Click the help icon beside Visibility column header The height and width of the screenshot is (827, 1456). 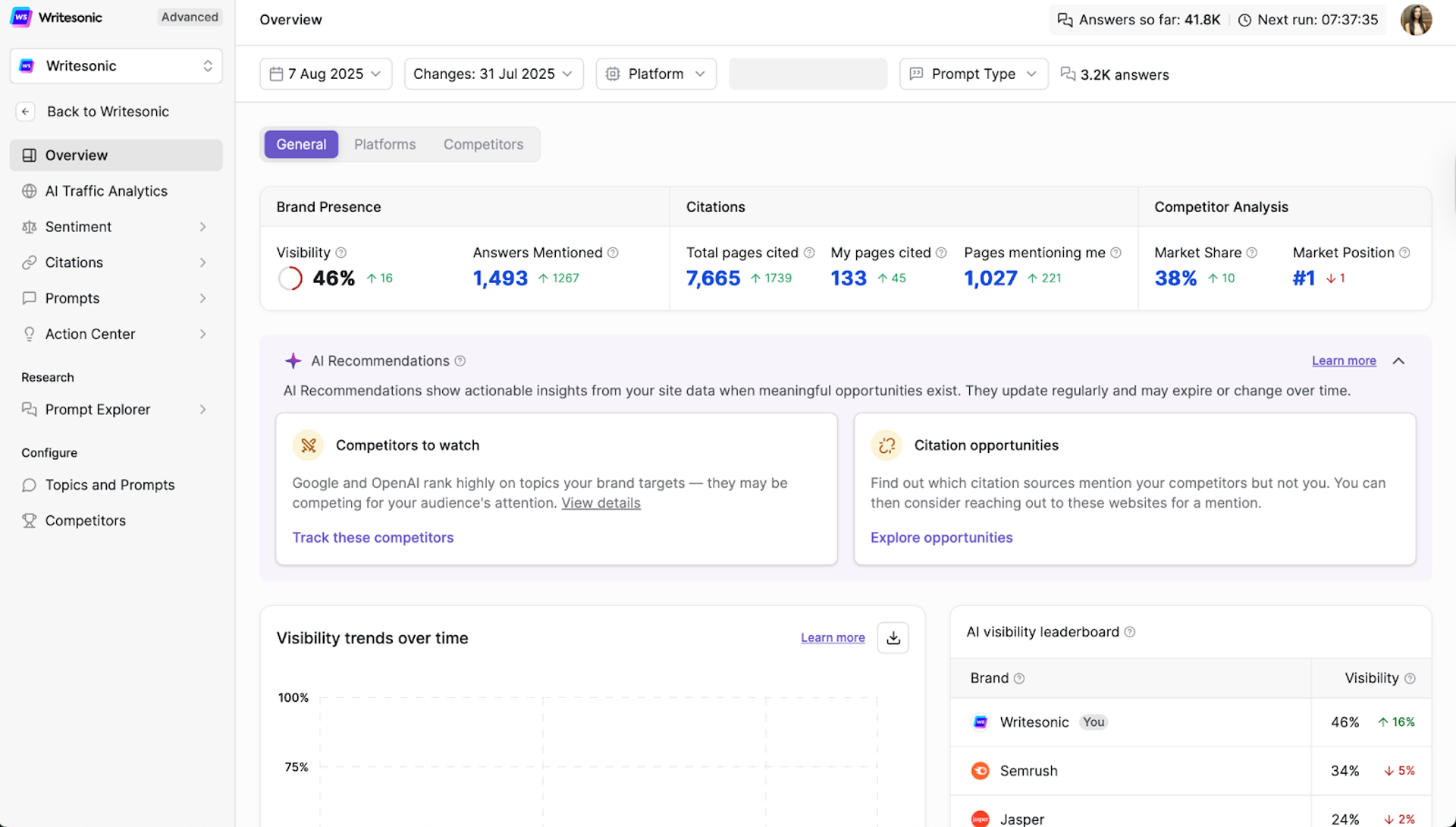click(1410, 678)
